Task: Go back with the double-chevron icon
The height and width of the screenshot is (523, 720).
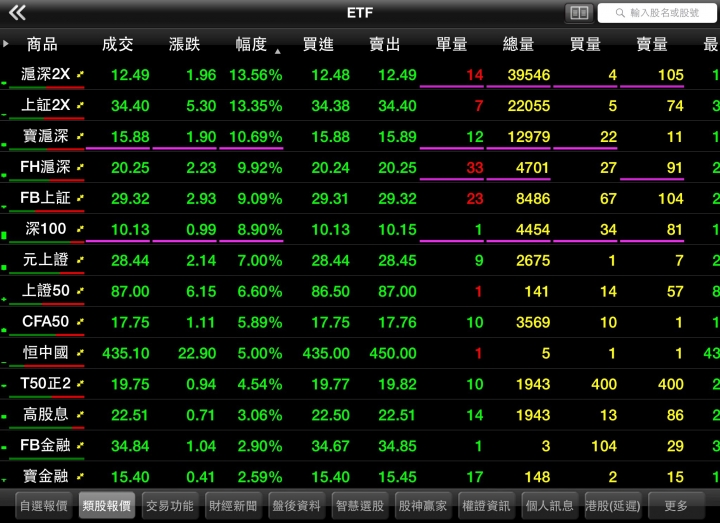Action: click(x=17, y=12)
